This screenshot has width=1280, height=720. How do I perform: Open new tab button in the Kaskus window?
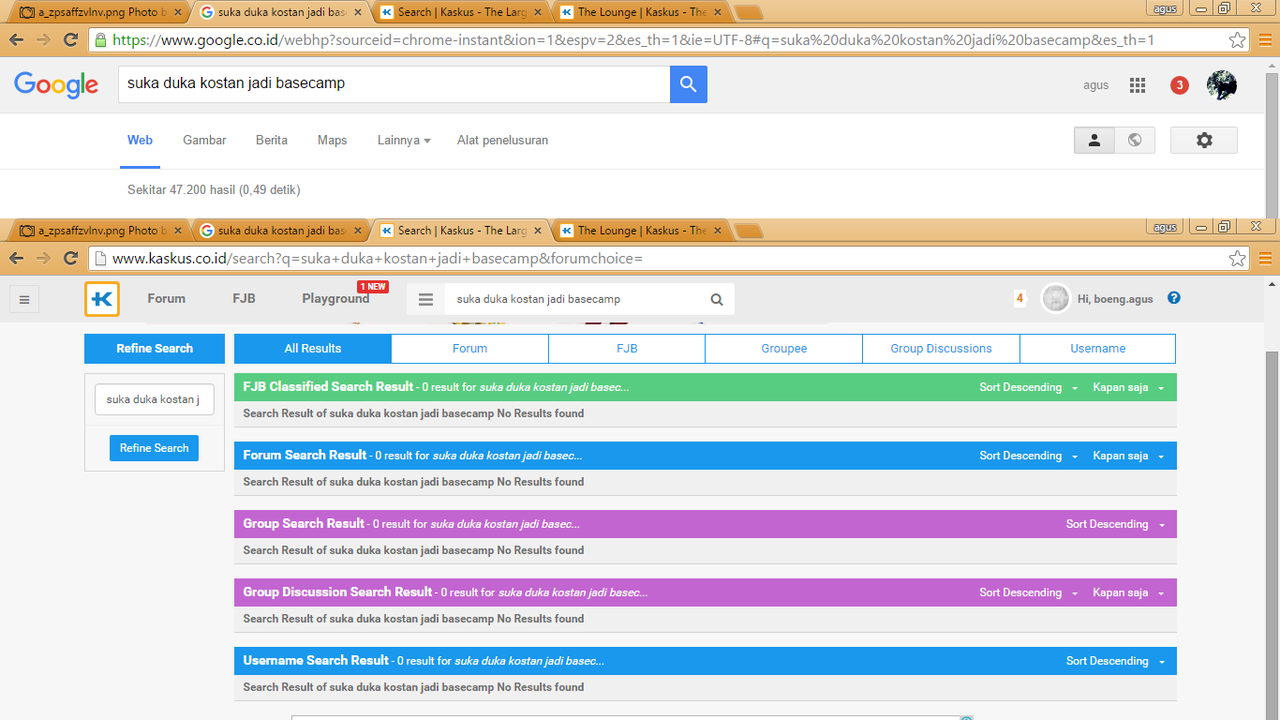(x=748, y=231)
